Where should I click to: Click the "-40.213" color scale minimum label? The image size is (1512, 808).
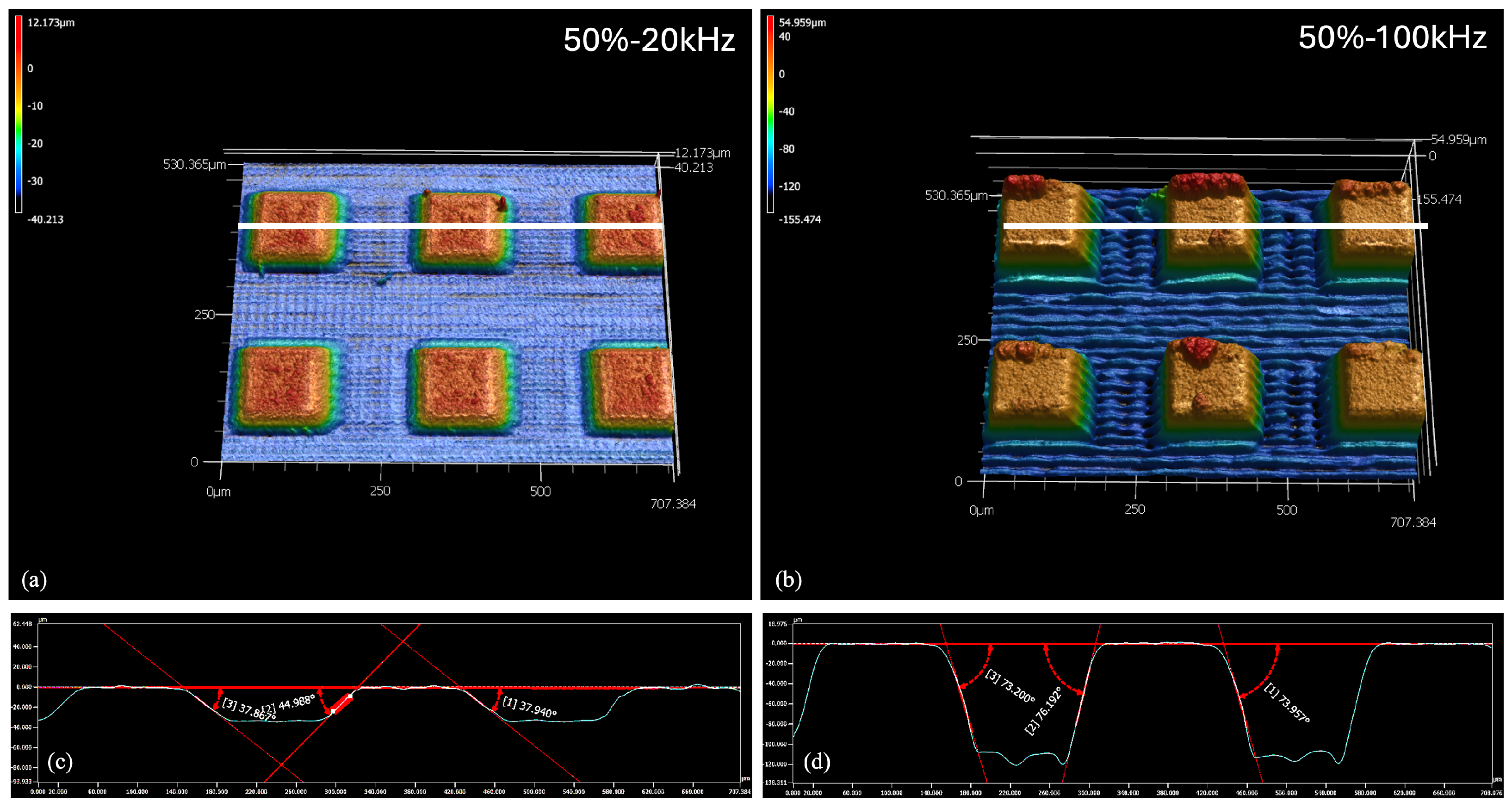(45, 220)
